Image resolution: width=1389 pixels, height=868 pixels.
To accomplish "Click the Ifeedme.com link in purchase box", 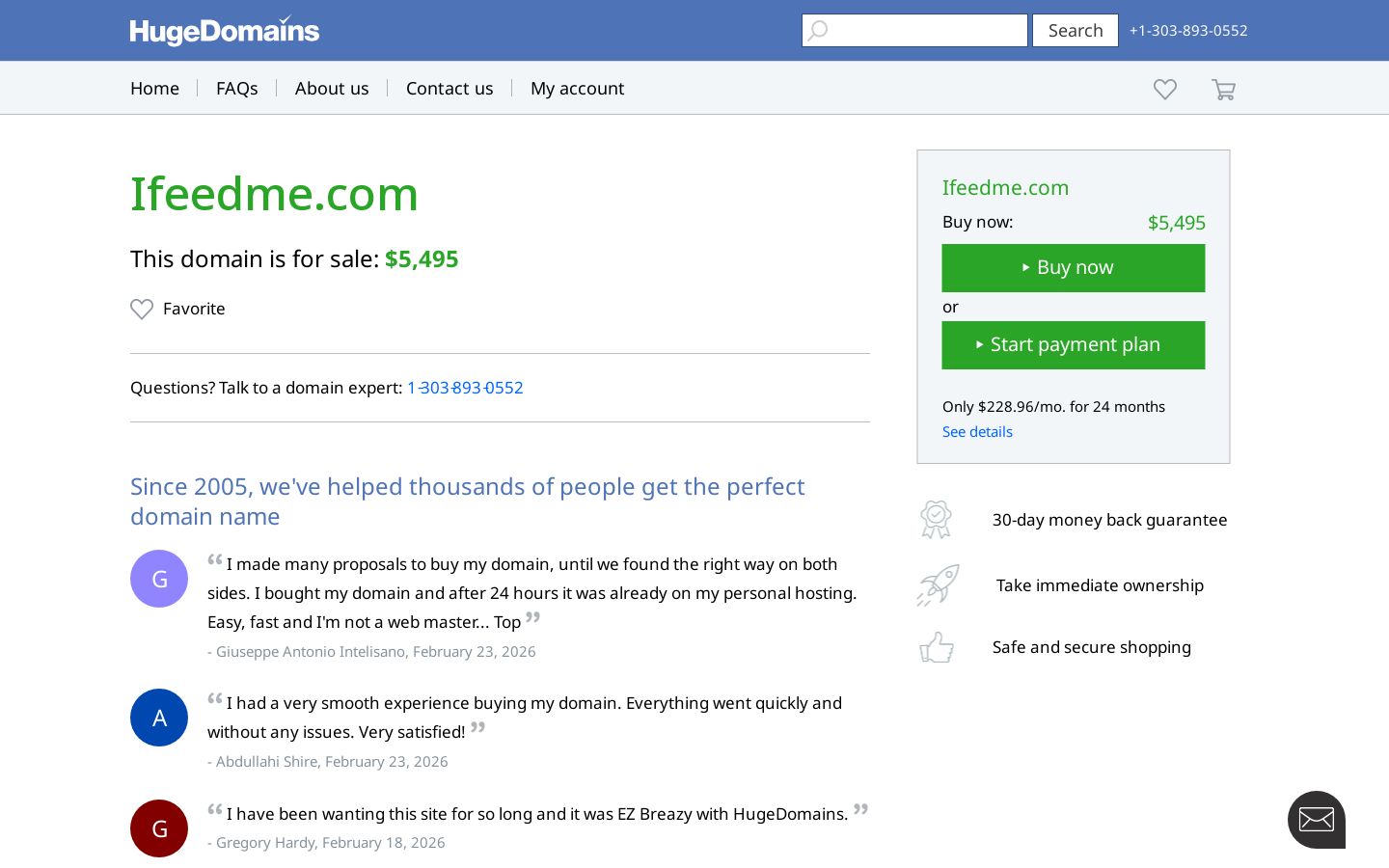I will [1005, 188].
